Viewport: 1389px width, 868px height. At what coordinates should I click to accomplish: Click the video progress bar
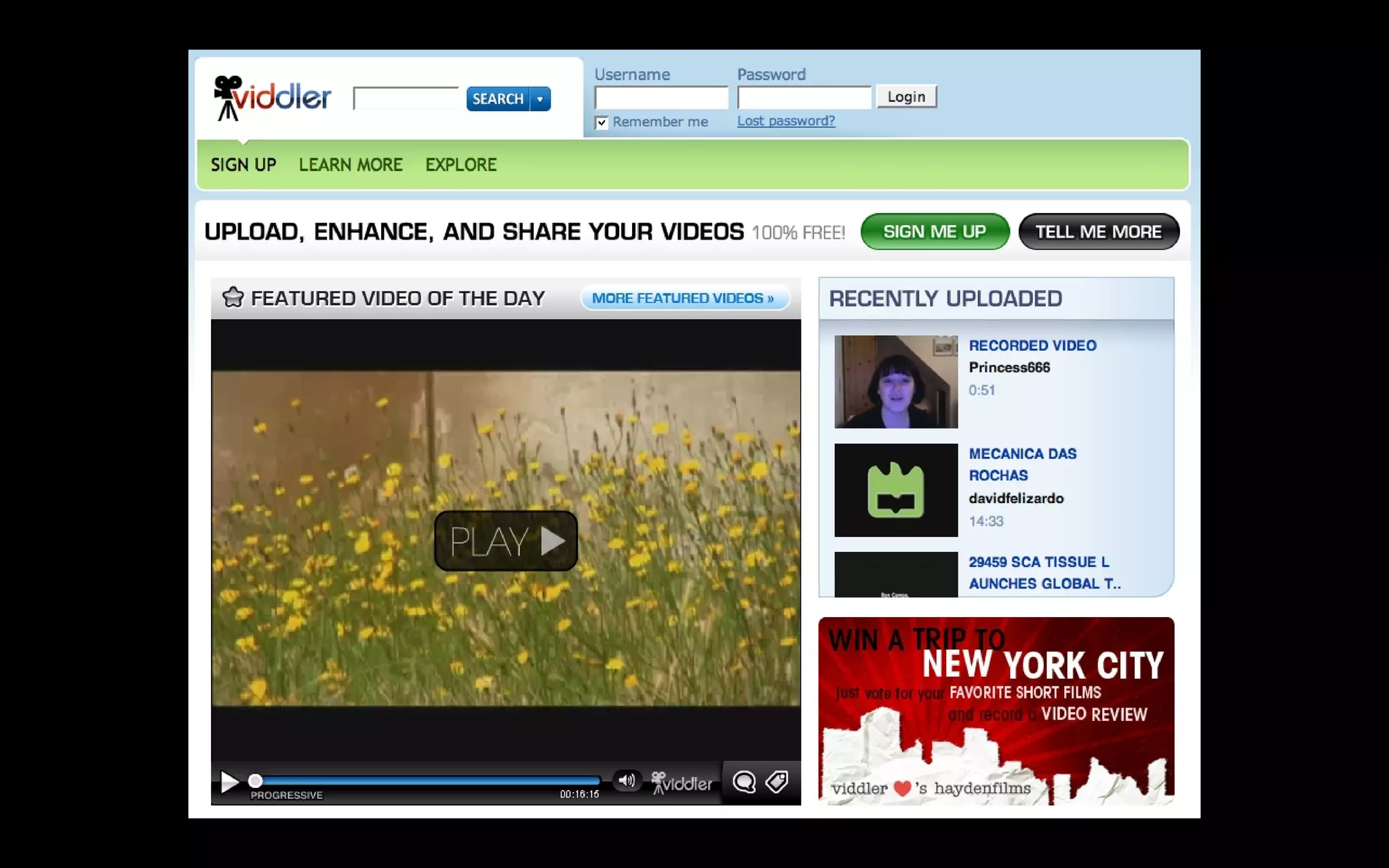[x=427, y=781]
